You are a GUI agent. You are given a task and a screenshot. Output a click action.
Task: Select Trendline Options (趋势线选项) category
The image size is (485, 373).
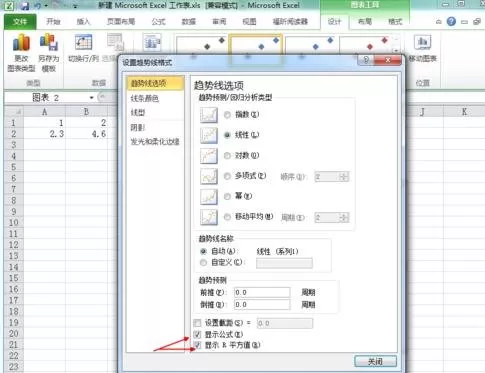[x=155, y=83]
